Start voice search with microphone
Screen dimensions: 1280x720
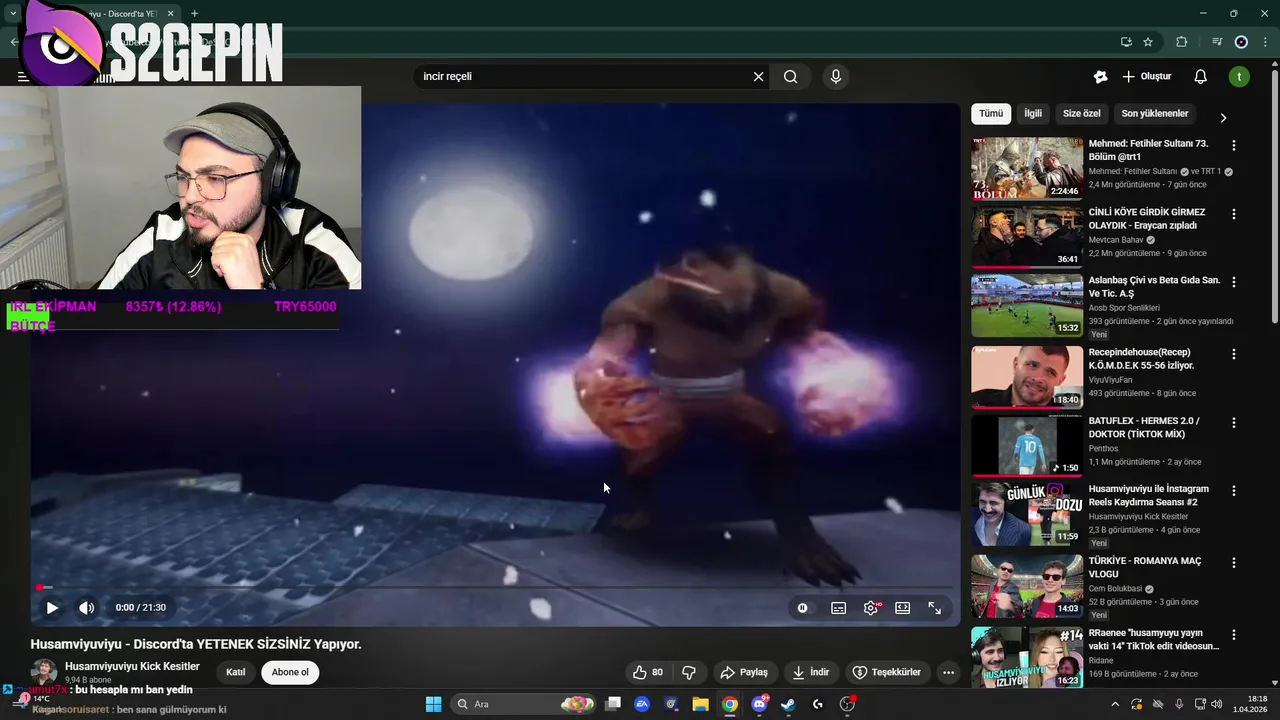tap(835, 76)
